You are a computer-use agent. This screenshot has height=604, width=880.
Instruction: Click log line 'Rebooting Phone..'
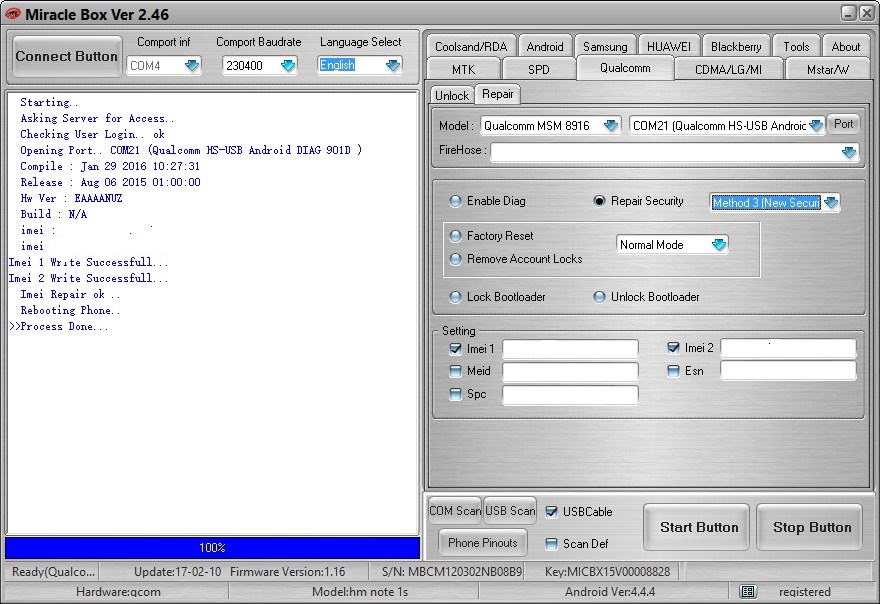pyautogui.click(x=70, y=310)
